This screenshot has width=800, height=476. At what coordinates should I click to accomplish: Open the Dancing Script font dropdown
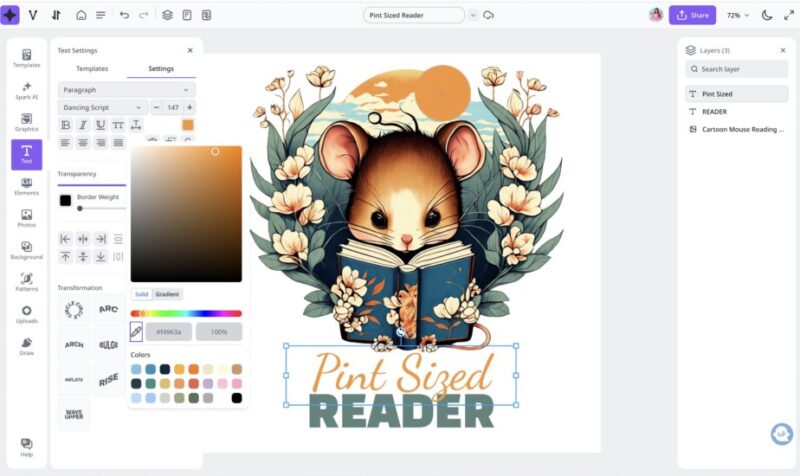point(103,108)
